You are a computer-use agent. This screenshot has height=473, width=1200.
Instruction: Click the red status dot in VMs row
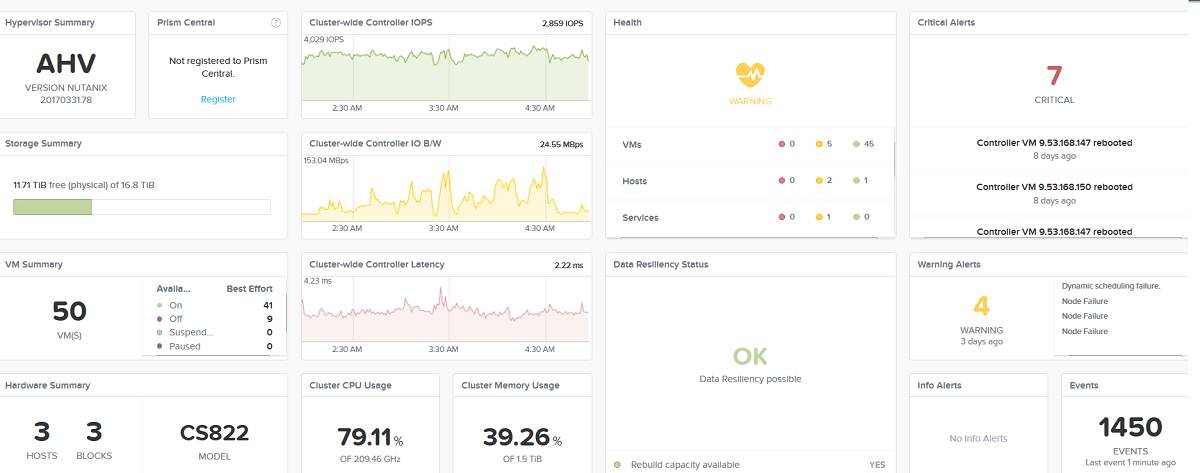pyautogui.click(x=781, y=144)
